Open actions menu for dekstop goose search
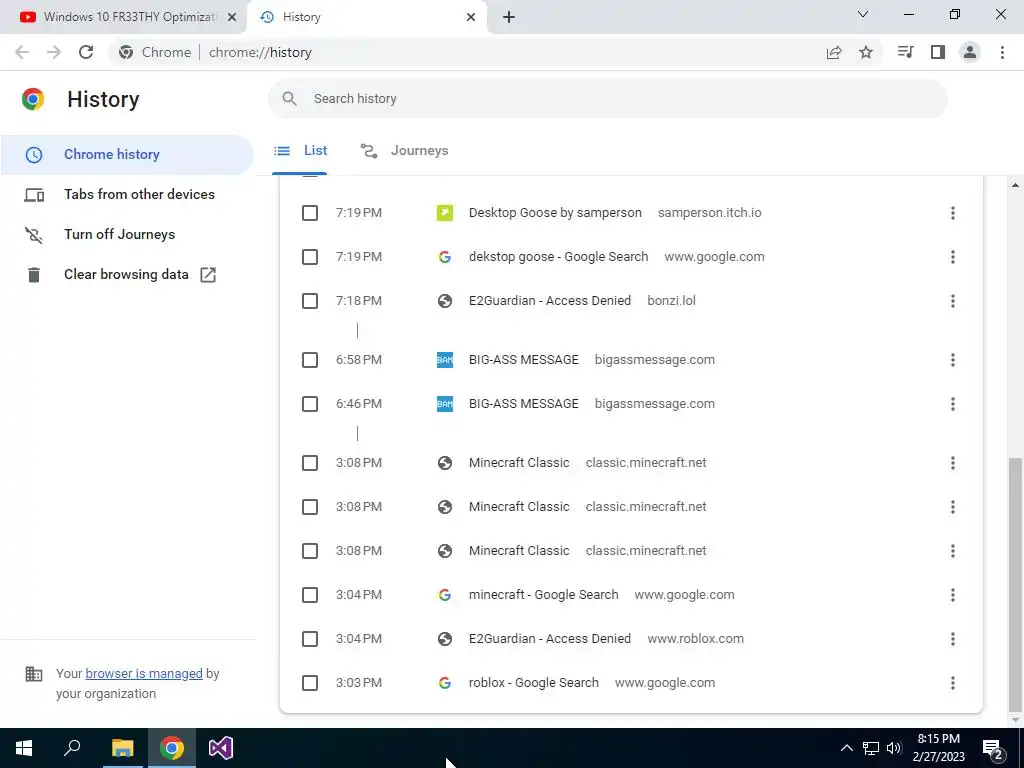Image resolution: width=1024 pixels, height=768 pixels. [x=953, y=257]
